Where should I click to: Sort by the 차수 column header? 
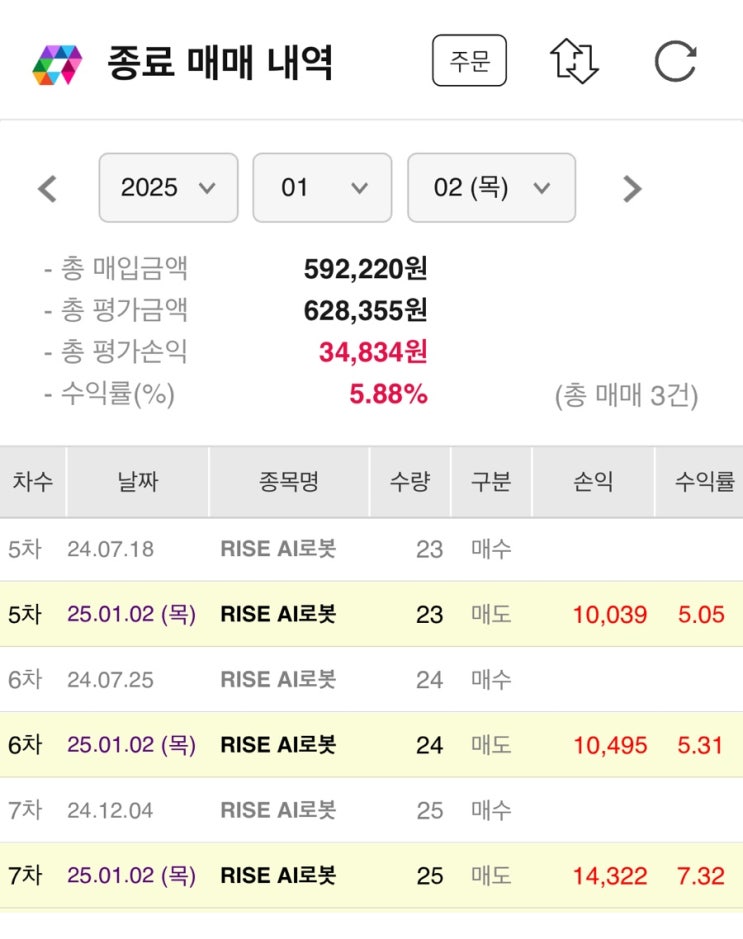(33, 482)
